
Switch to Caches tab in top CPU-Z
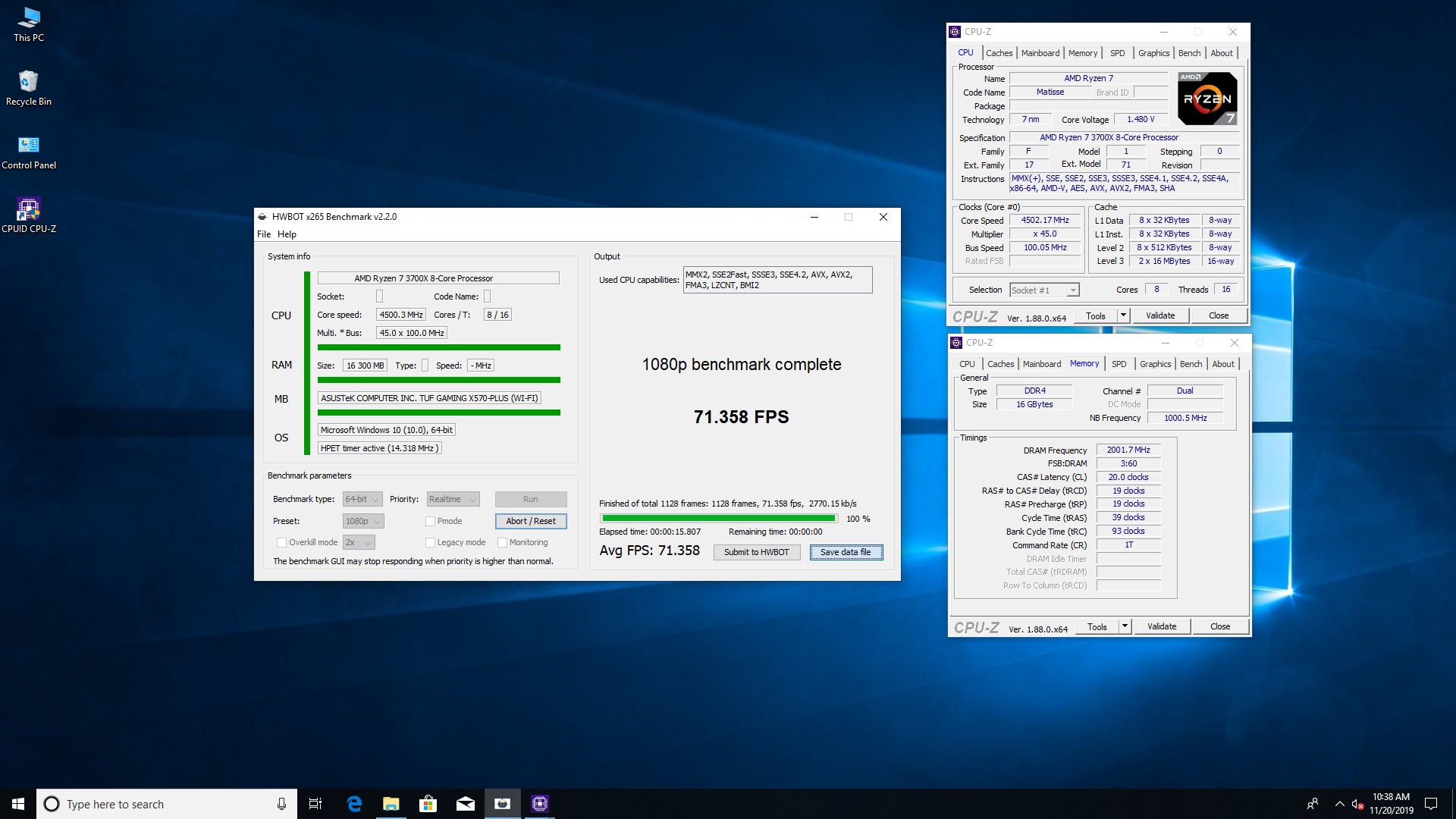tap(999, 53)
